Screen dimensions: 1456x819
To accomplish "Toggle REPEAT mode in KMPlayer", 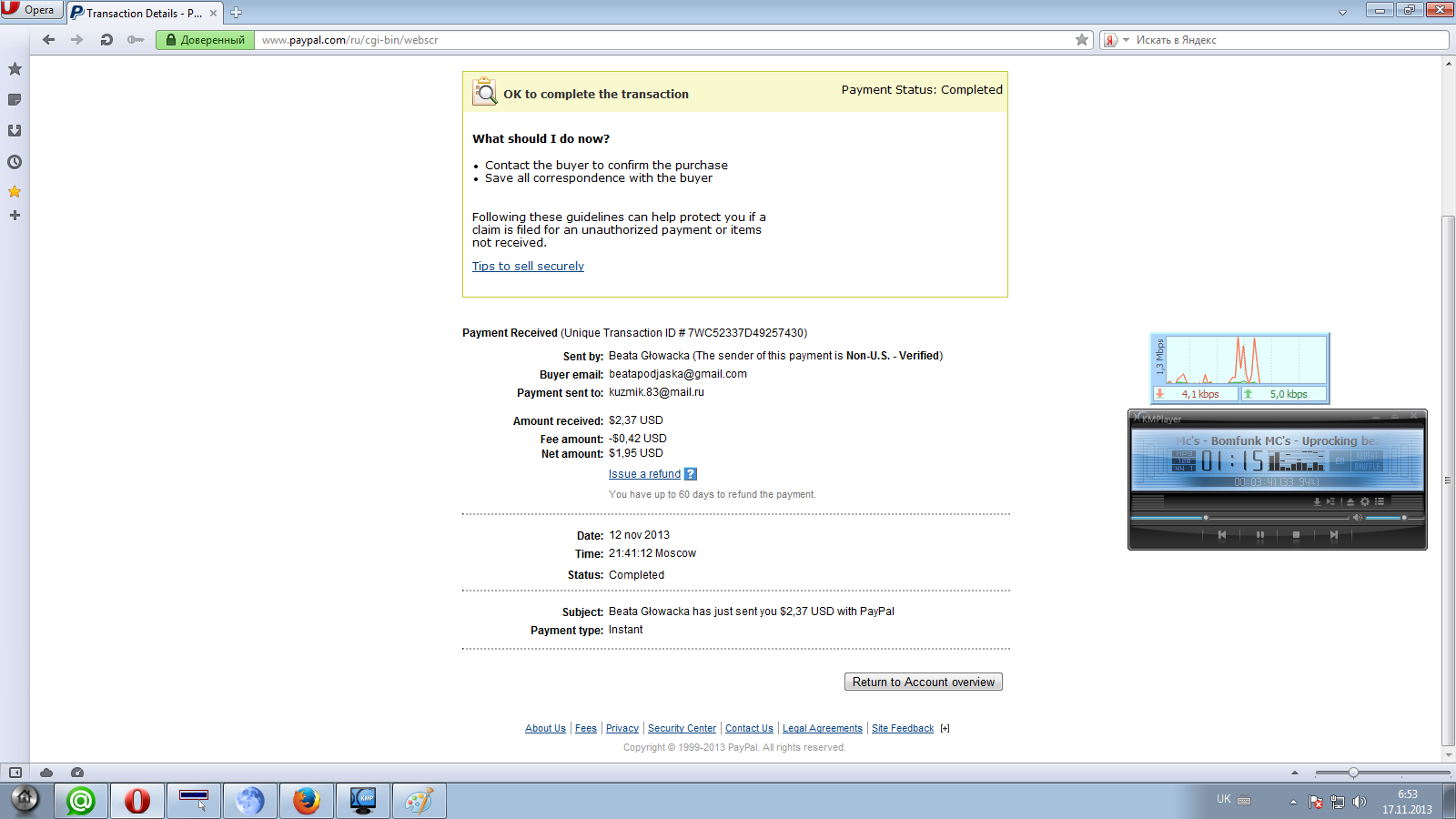I will pyautogui.click(x=1367, y=456).
